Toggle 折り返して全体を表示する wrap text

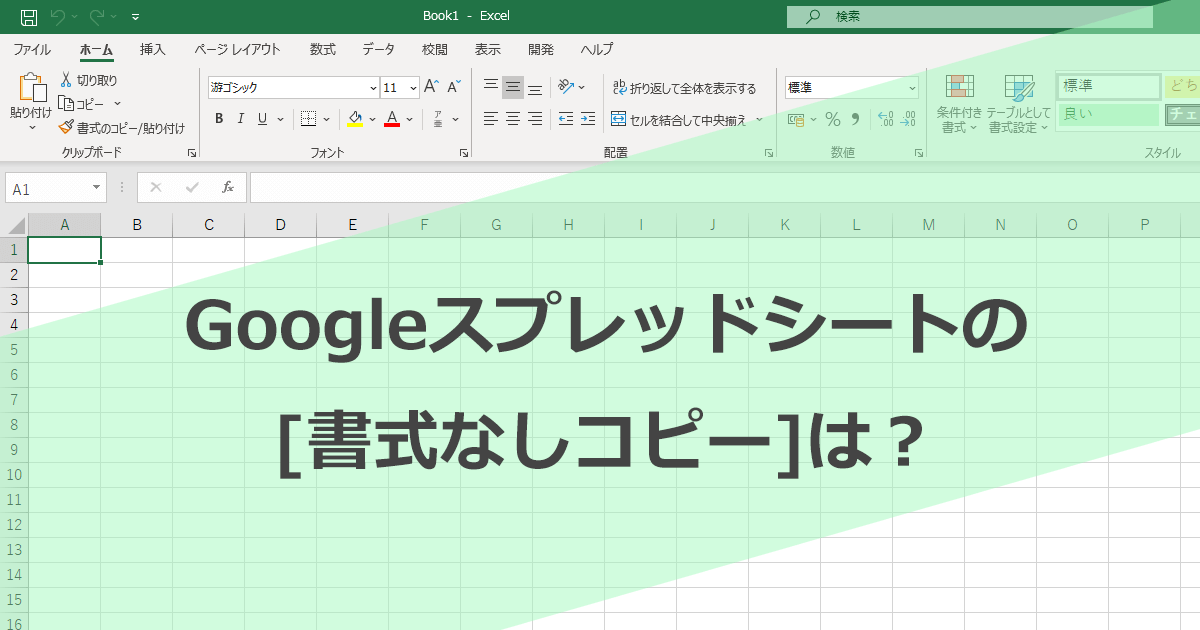click(x=685, y=88)
